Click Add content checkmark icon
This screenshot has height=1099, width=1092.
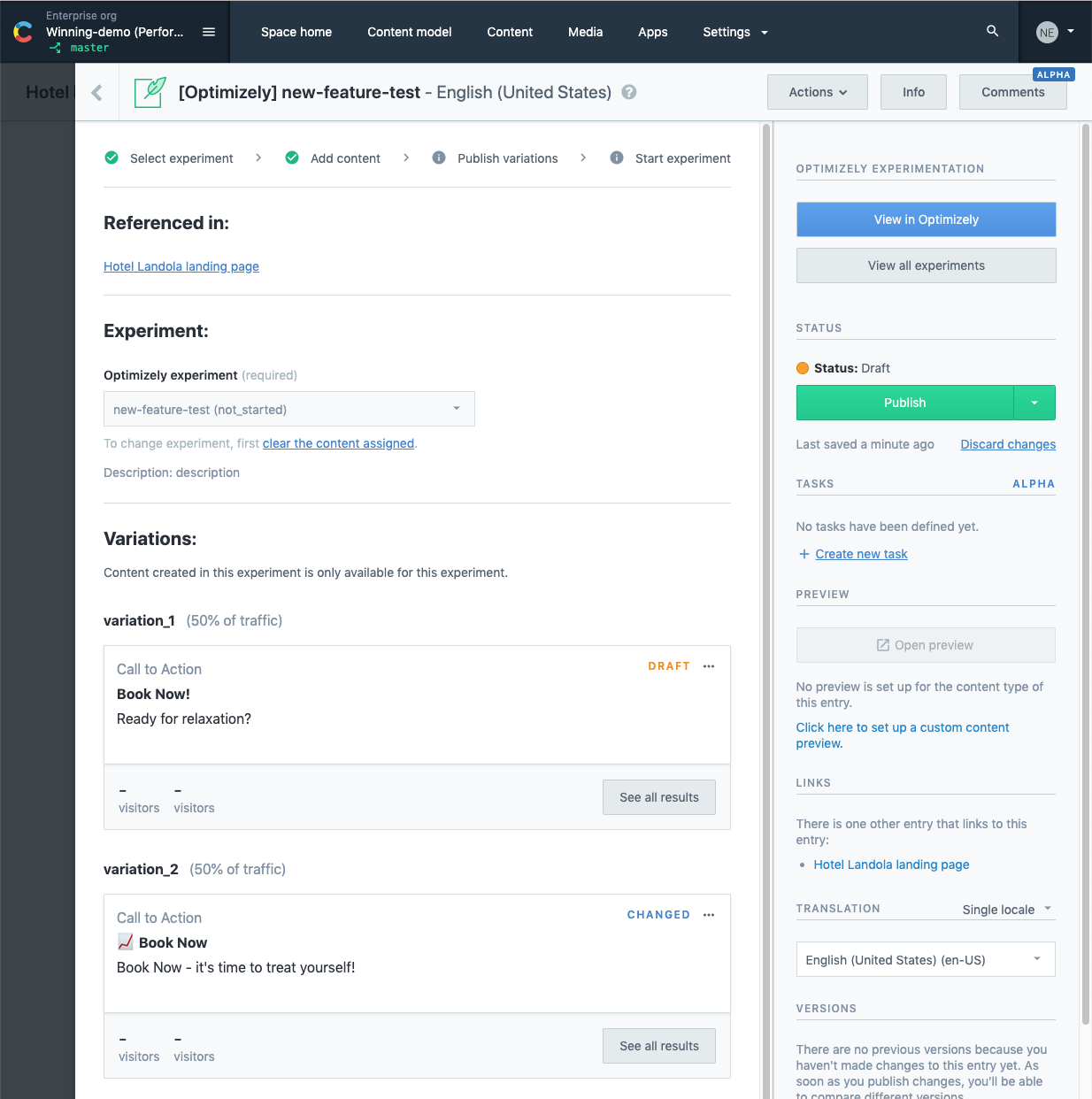tap(292, 158)
